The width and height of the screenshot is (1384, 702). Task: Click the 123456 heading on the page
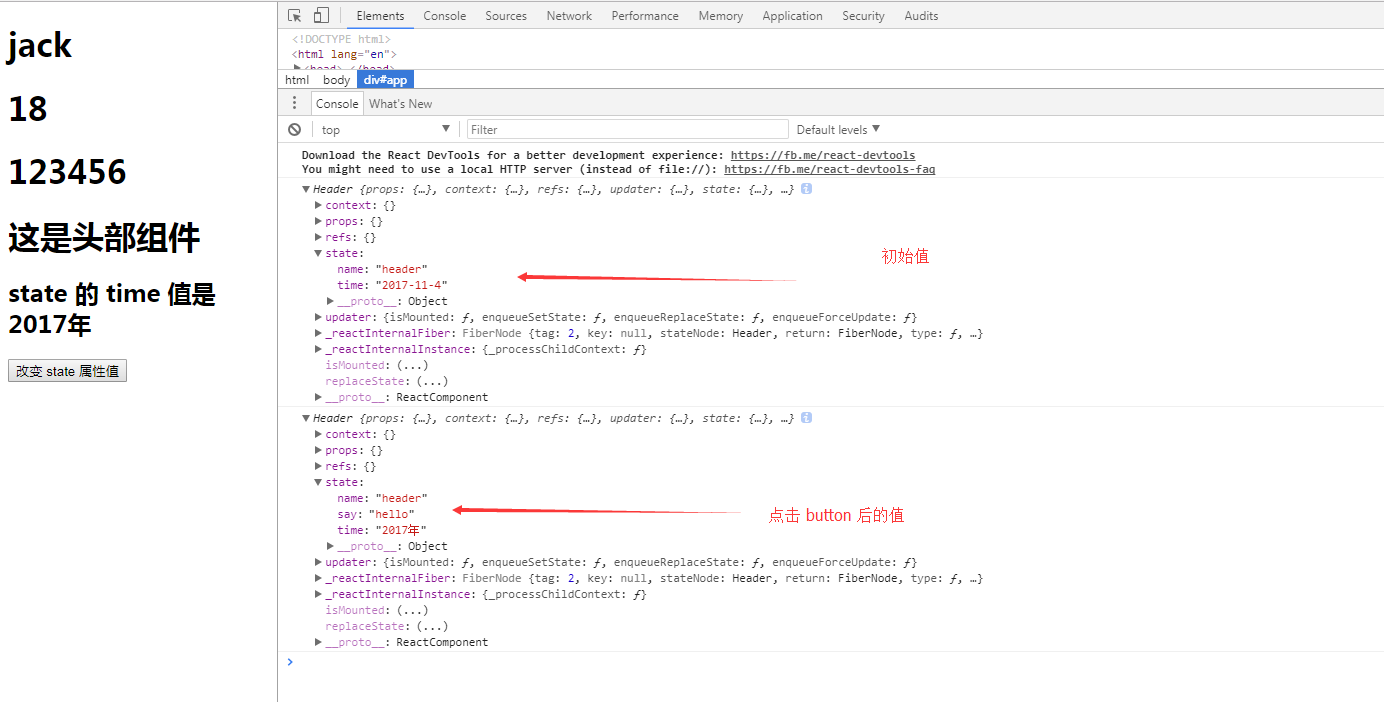[x=67, y=172]
